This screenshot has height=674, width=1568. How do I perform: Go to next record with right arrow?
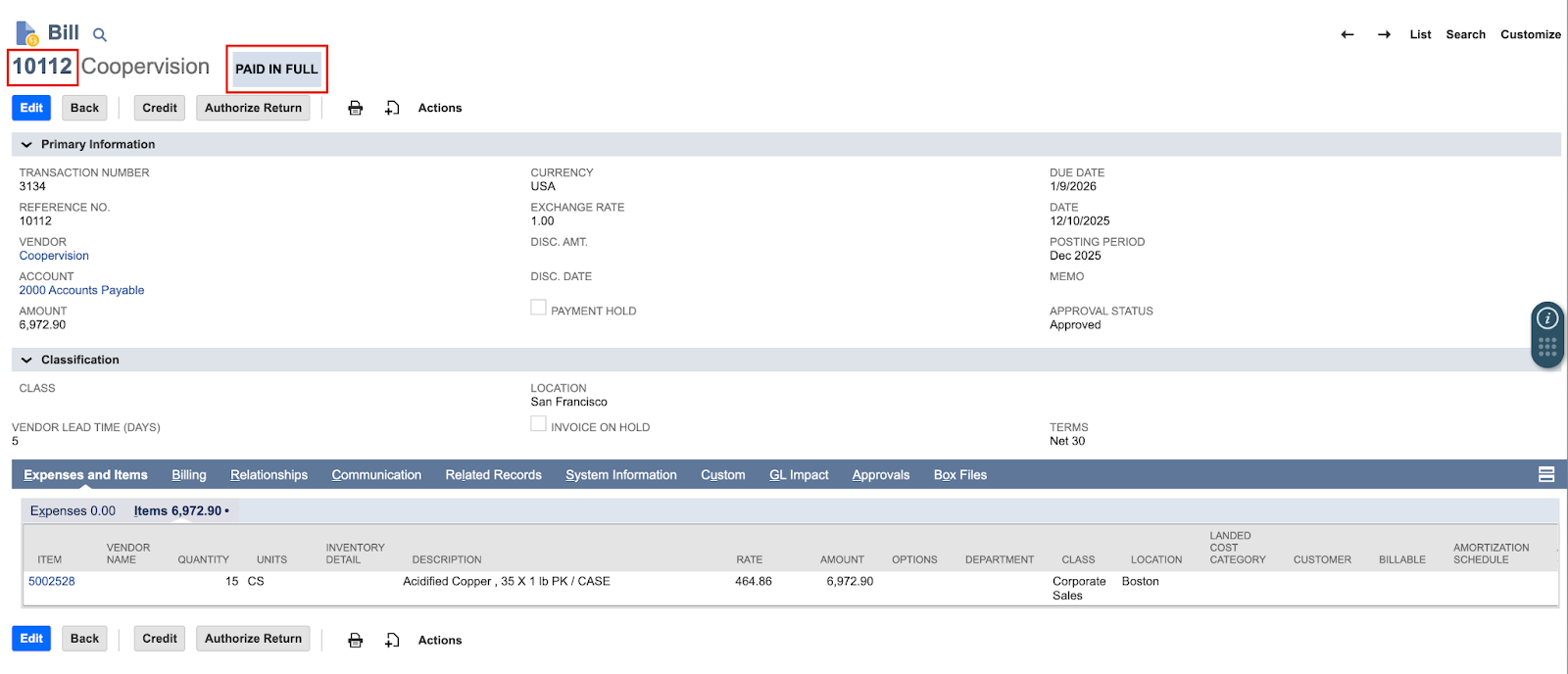1384,34
